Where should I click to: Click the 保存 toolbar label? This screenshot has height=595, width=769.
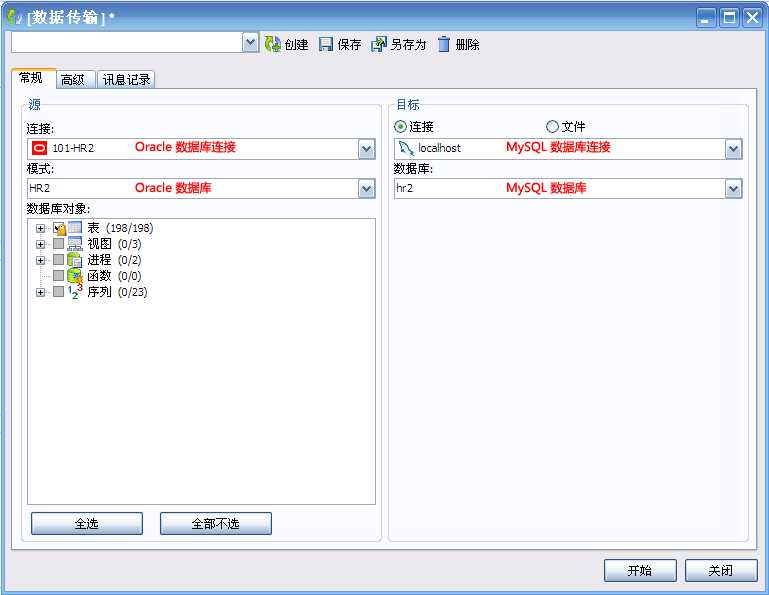click(349, 45)
